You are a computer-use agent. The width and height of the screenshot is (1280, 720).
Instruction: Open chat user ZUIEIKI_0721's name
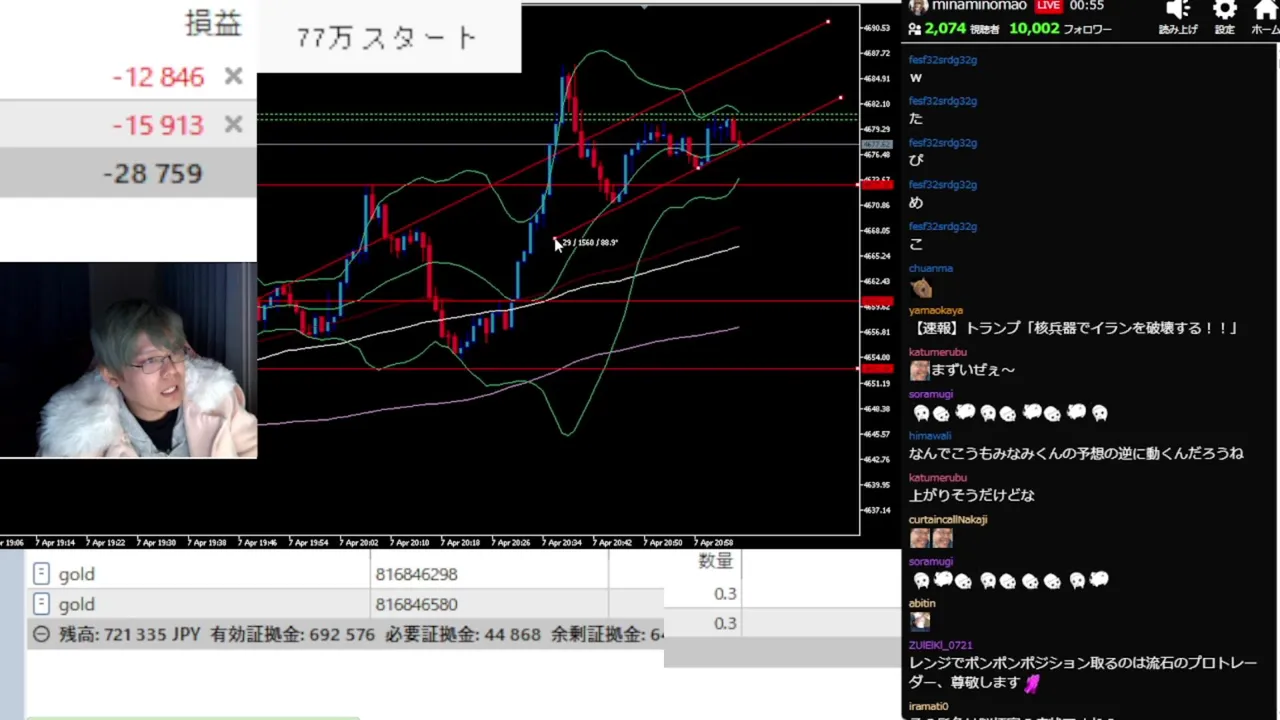pyautogui.click(x=941, y=645)
